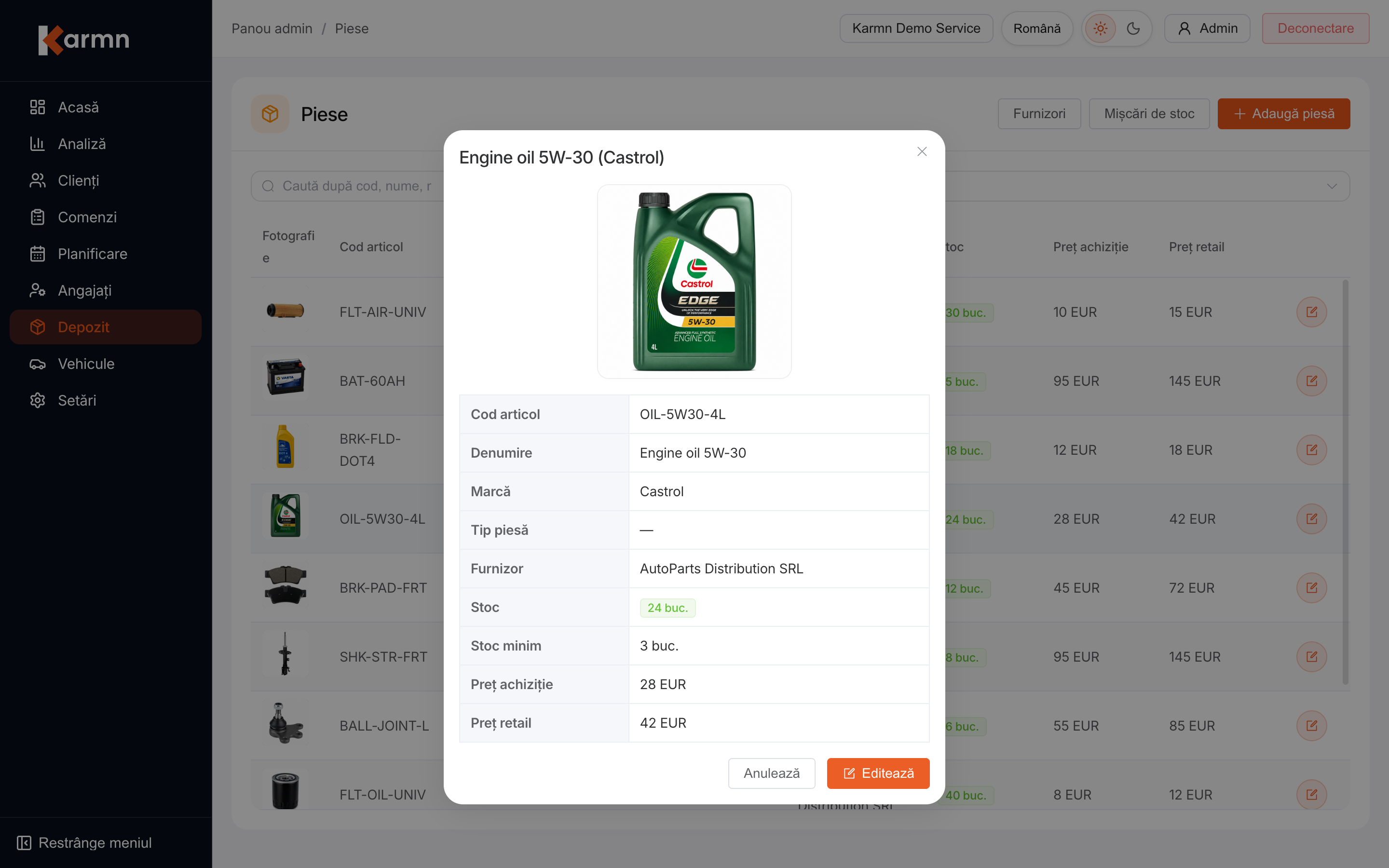Screen dimensions: 1389x868
Task: Click the Deconectare button
Action: tap(1316, 29)
